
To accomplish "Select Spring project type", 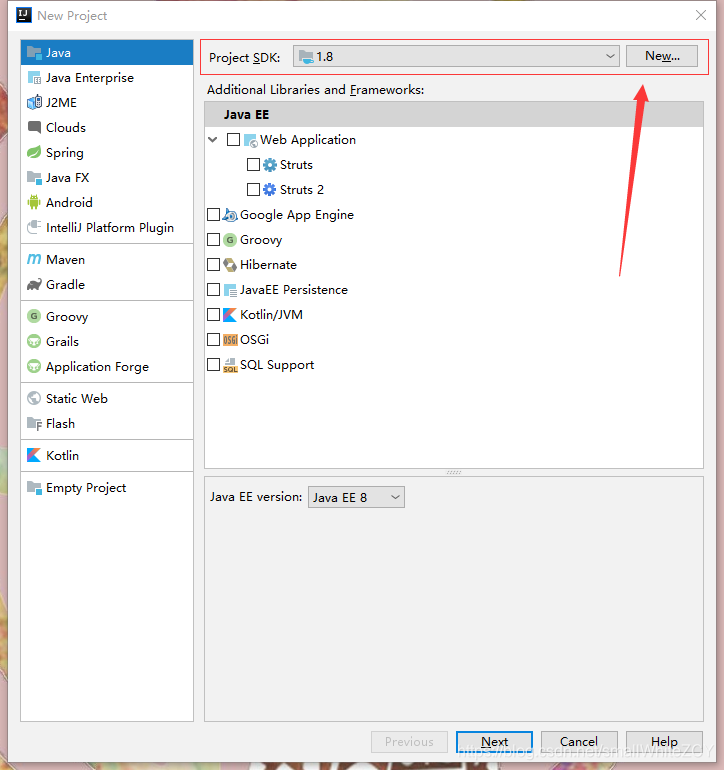I will (x=107, y=152).
